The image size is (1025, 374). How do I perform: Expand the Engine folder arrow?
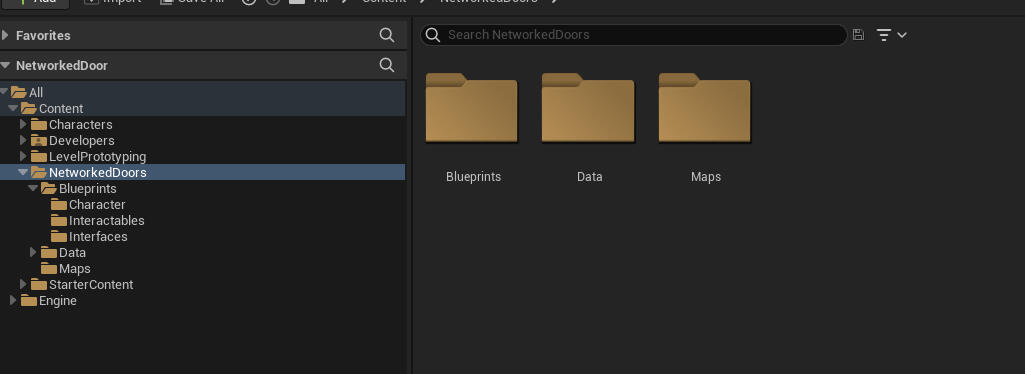[13, 301]
